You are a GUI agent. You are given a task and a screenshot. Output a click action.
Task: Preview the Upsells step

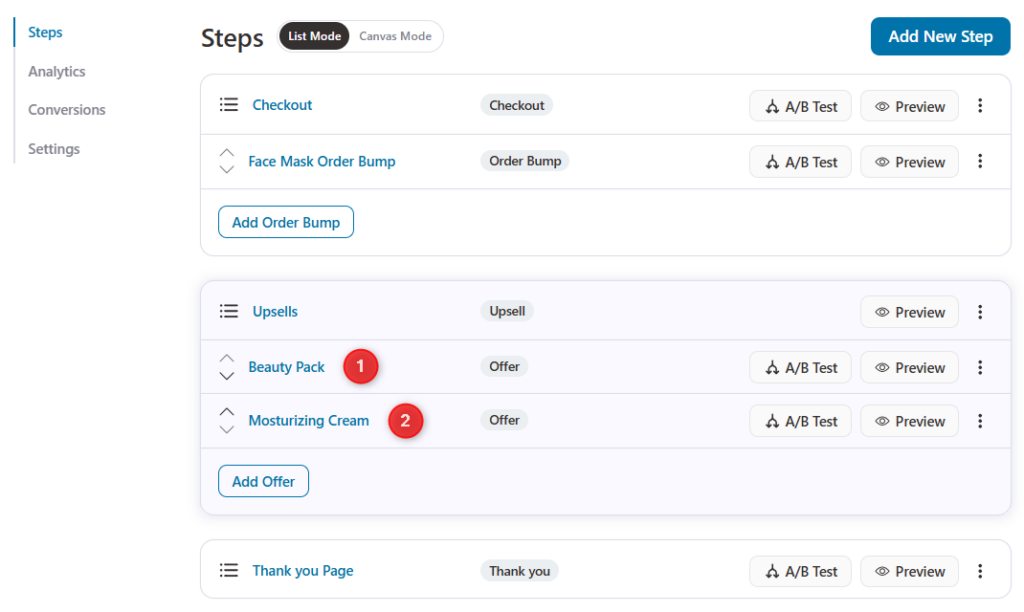(x=909, y=312)
